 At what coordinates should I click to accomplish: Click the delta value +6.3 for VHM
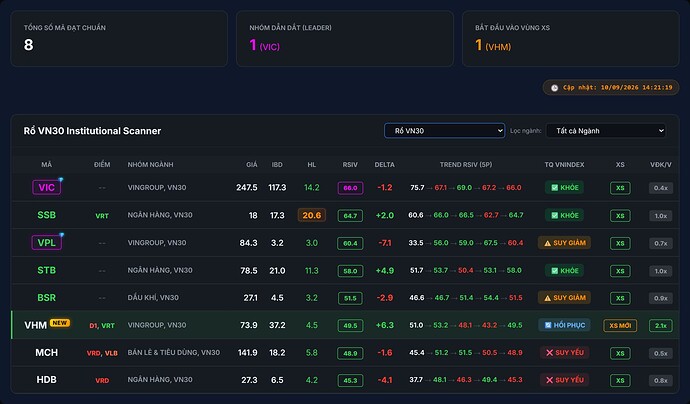[385, 325]
